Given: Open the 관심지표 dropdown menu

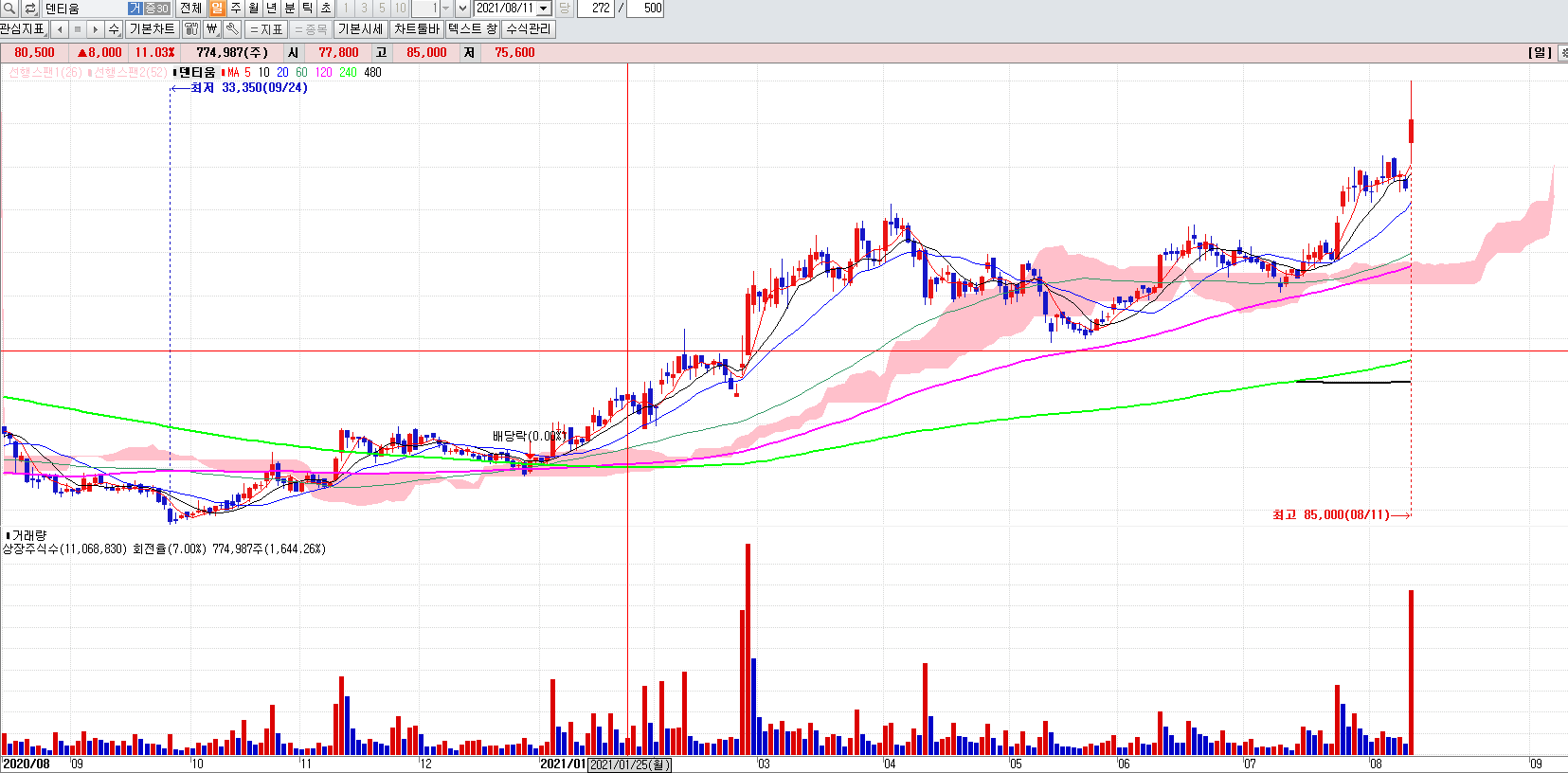Looking at the screenshot, I should tap(23, 29).
